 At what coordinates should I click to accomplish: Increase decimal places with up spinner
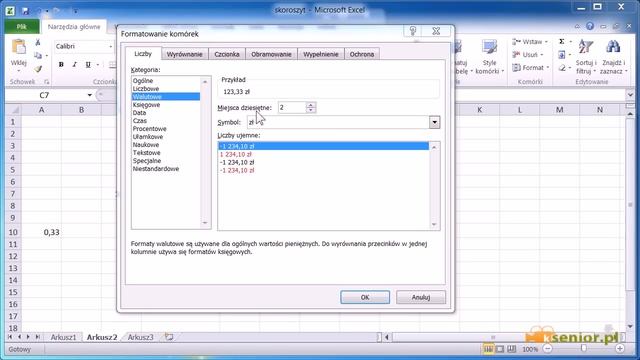[311, 105]
